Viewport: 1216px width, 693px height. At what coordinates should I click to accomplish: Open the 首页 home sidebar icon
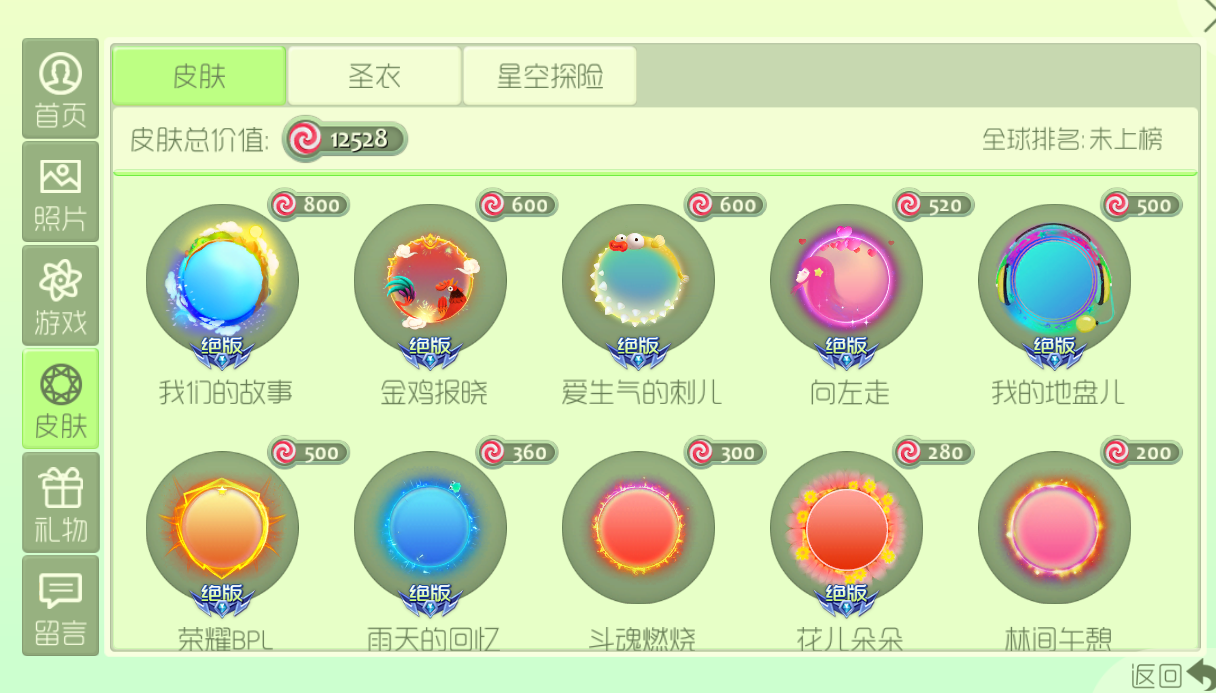(x=61, y=89)
